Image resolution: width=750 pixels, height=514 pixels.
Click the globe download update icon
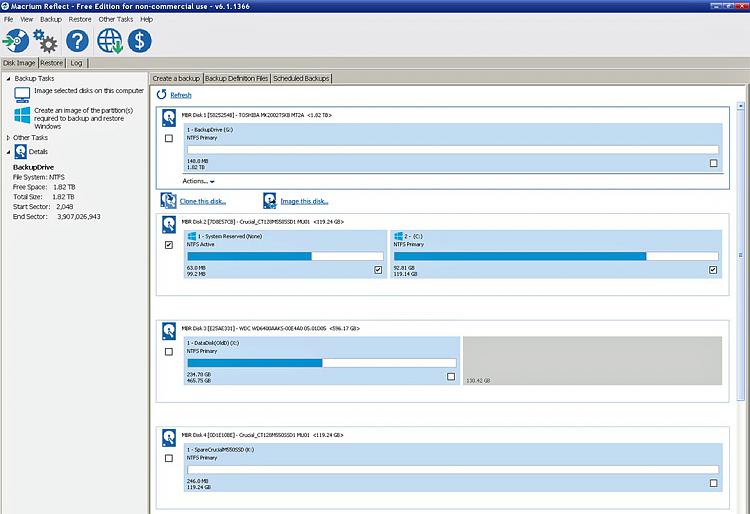click(110, 41)
